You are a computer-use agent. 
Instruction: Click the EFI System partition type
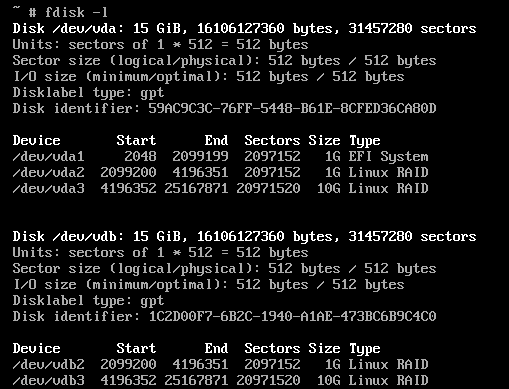pyautogui.click(x=388, y=157)
